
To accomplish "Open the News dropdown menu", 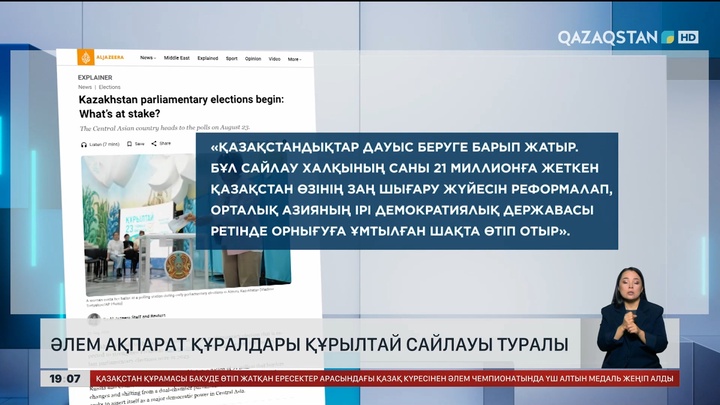I will coord(148,58).
